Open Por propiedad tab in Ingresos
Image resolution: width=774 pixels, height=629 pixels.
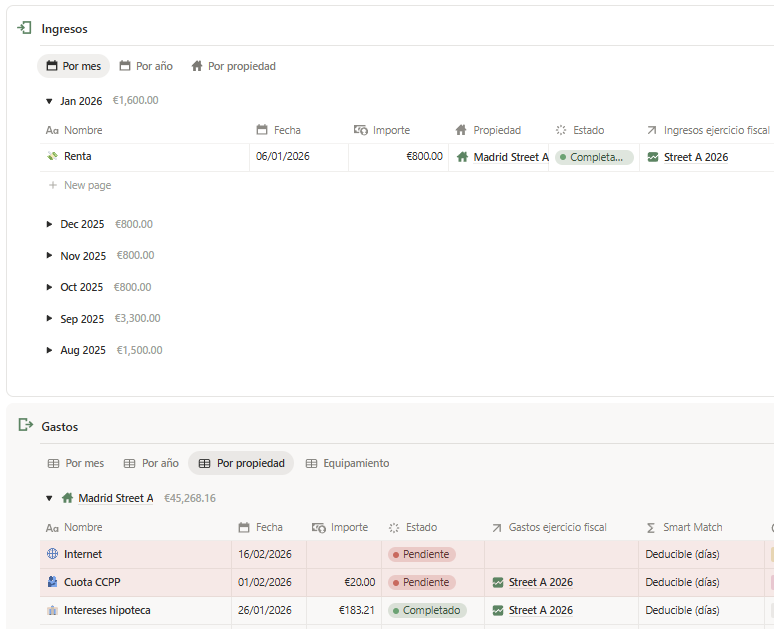pos(233,66)
